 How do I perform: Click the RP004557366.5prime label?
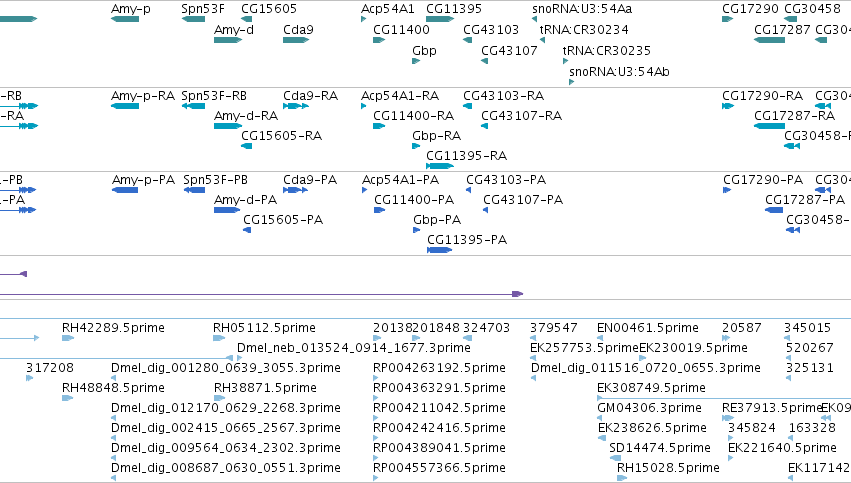(x=439, y=468)
